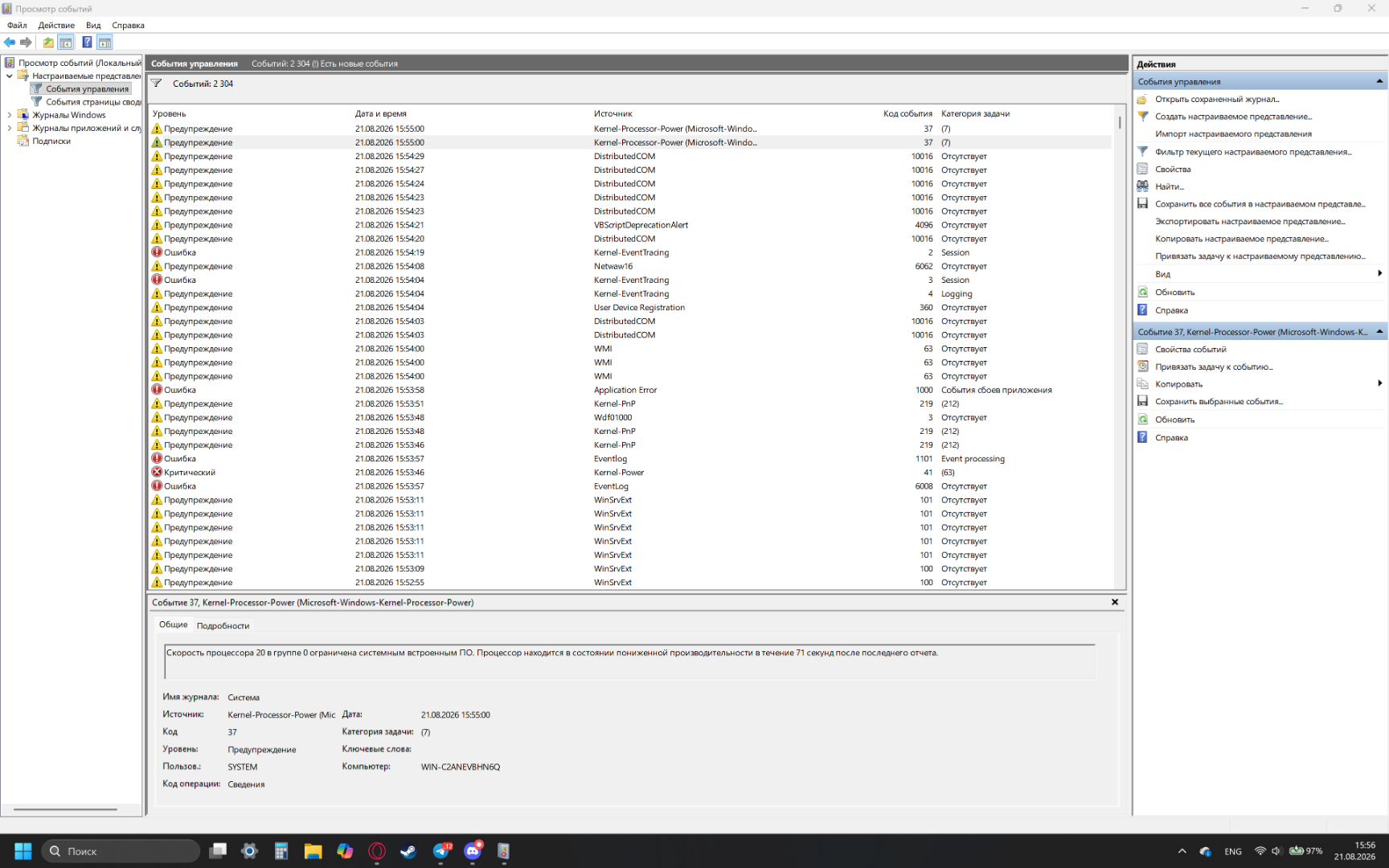Collapse the Событие 37 actions section
Viewport: 1389px width, 868px height.
[1379, 332]
